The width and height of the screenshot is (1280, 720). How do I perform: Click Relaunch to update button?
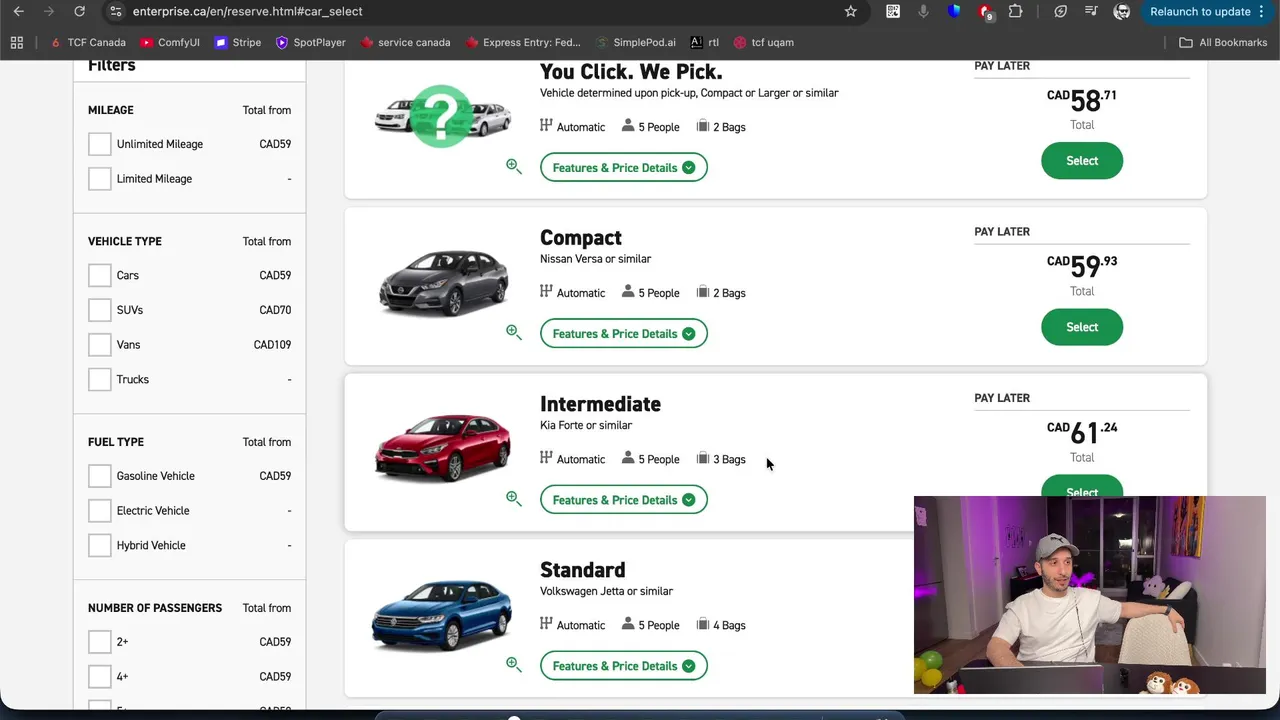[x=1200, y=11]
